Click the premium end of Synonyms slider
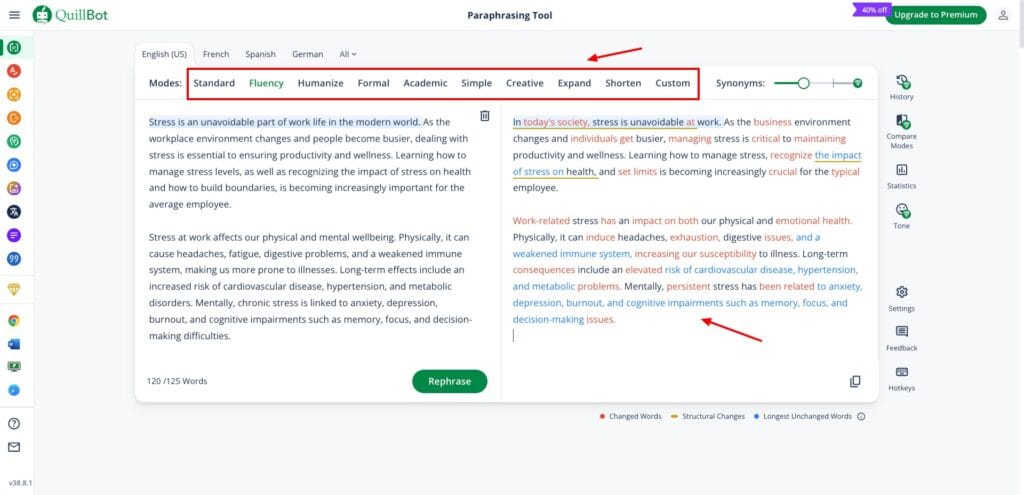This screenshot has height=495, width=1024. point(857,83)
